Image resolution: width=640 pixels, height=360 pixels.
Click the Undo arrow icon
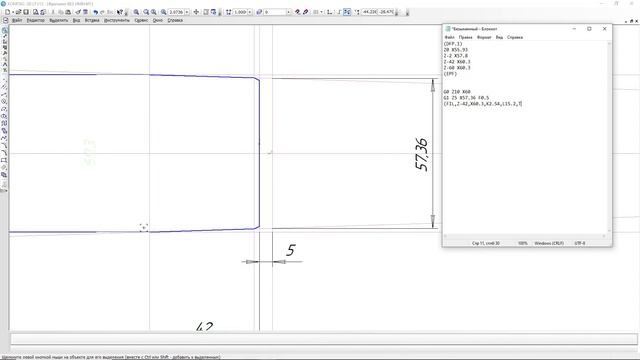[96, 12]
